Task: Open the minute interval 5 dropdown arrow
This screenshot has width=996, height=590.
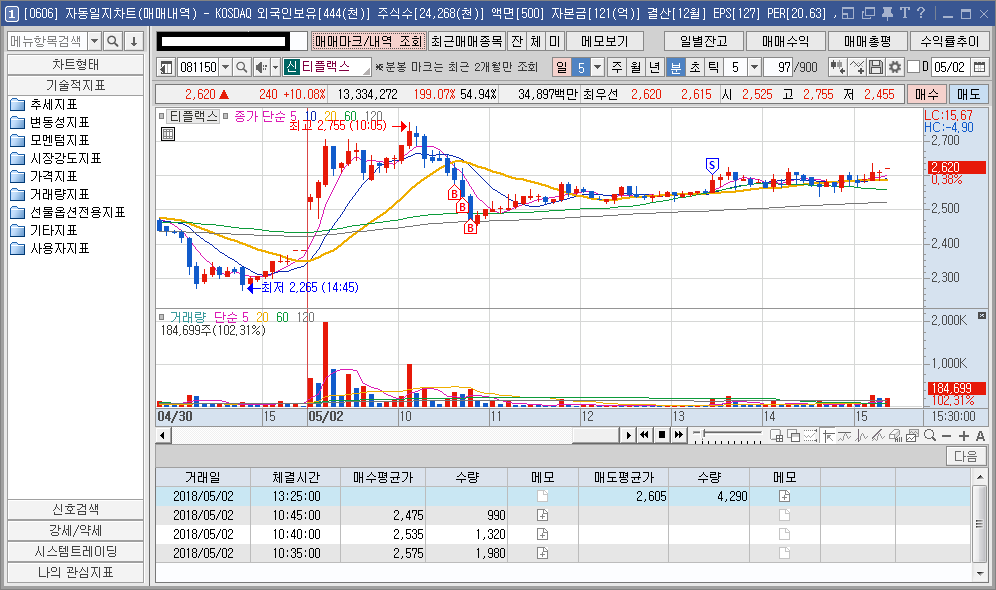Action: tap(754, 67)
